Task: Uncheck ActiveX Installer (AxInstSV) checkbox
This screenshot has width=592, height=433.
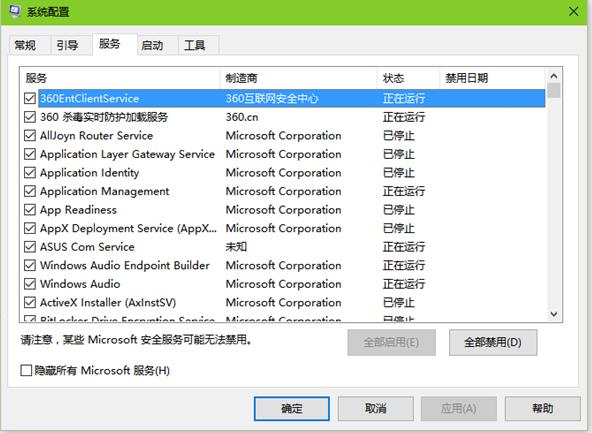Action: tap(30, 302)
